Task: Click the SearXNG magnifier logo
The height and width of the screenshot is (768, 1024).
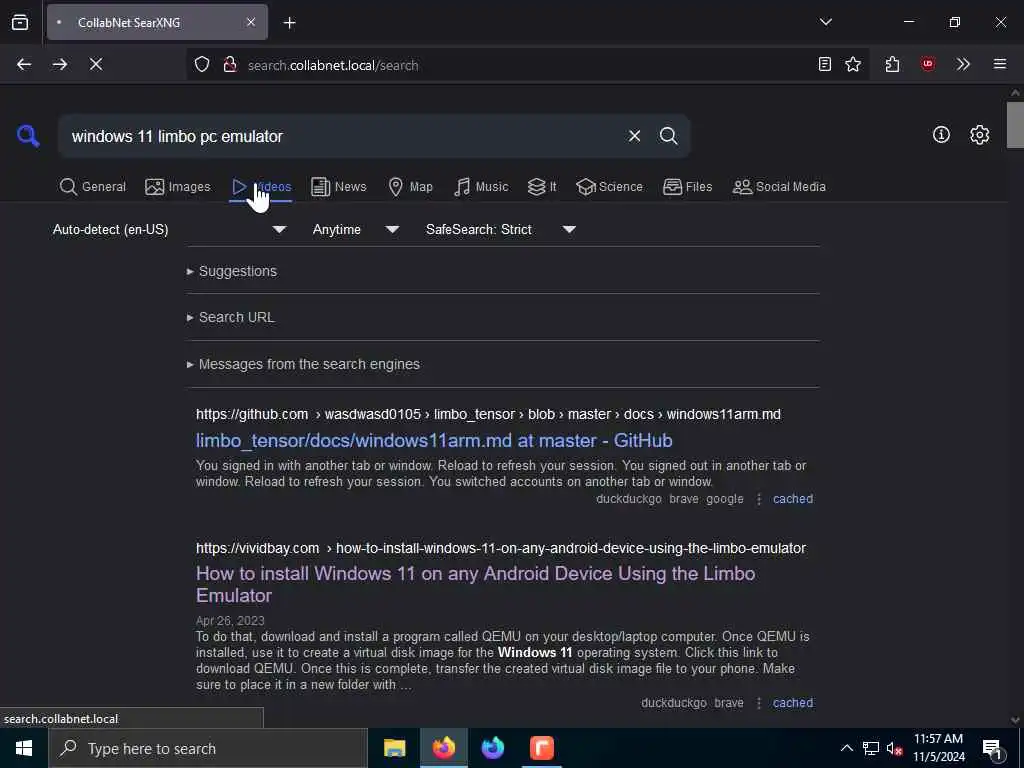Action: (x=28, y=136)
